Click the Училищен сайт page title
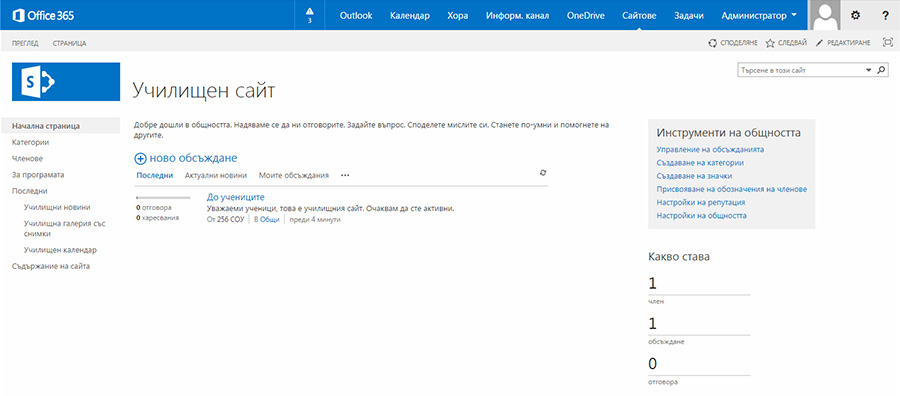900x396 pixels. pos(204,90)
